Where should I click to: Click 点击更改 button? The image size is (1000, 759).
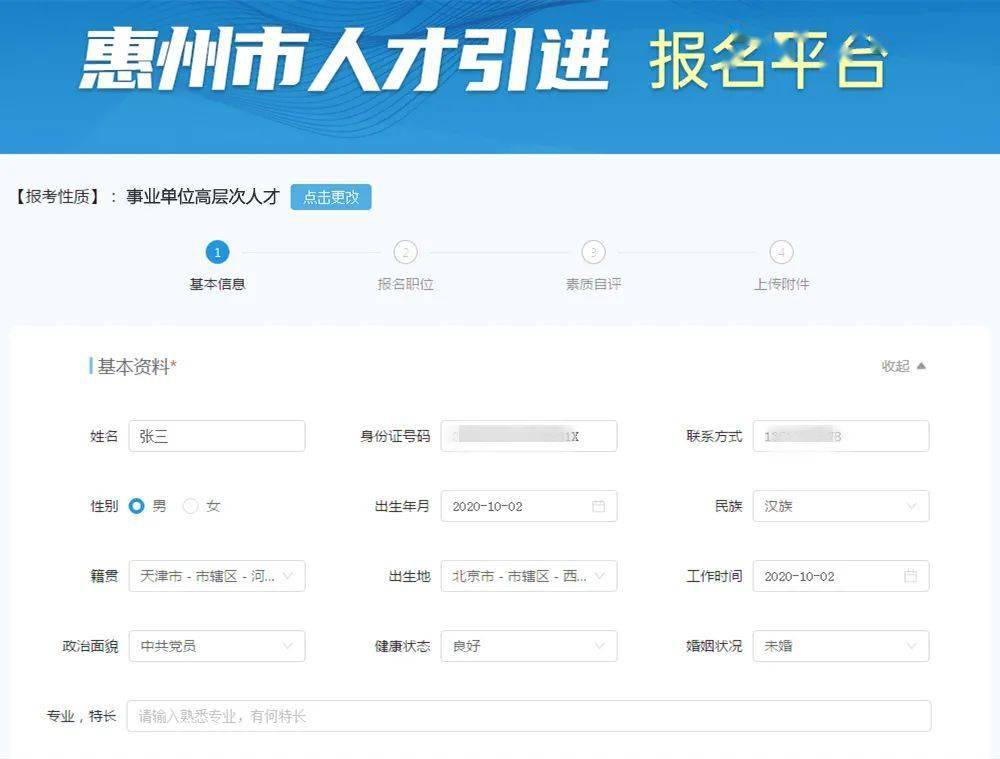tap(331, 197)
